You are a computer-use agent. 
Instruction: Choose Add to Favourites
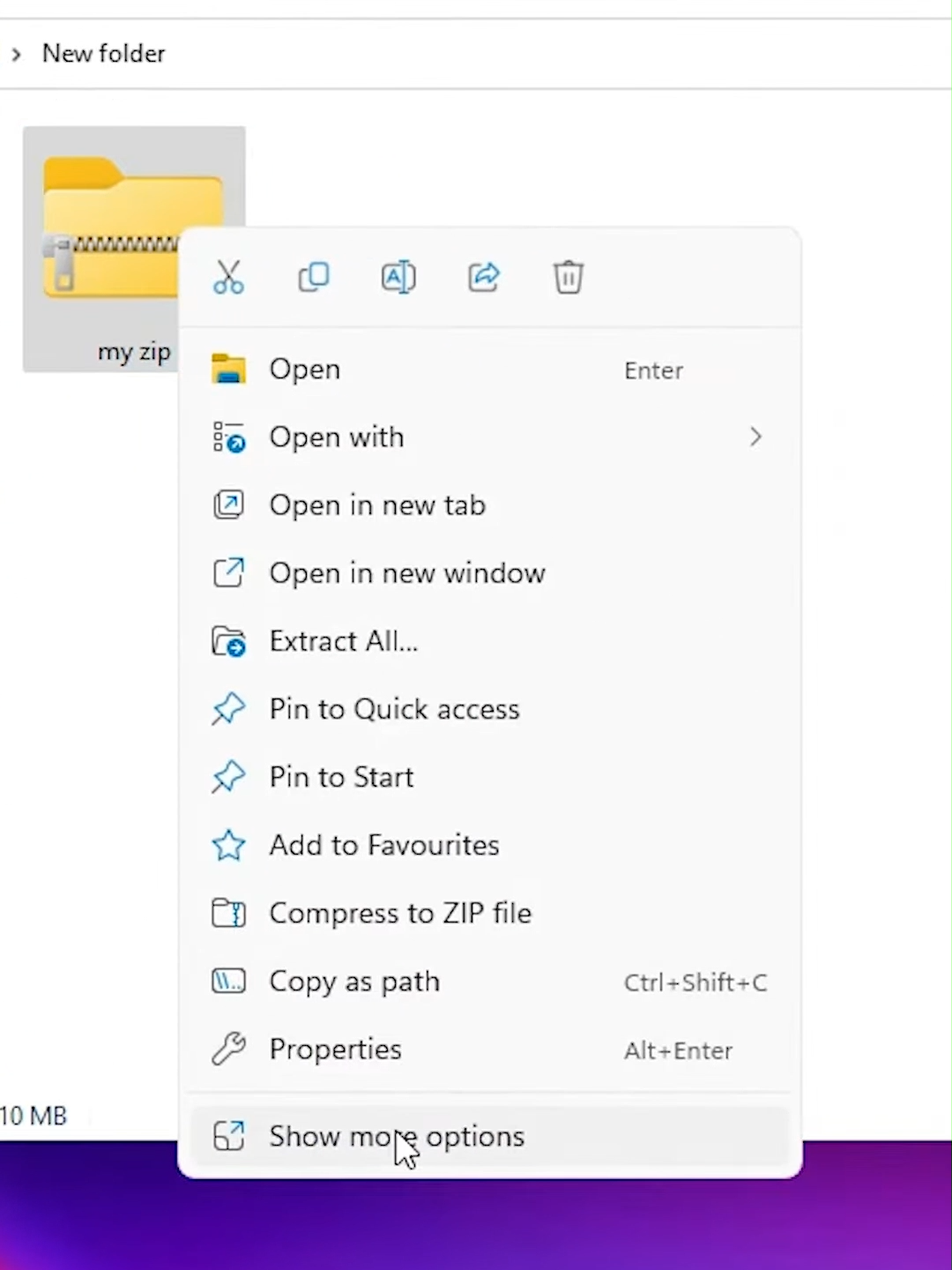tap(489, 845)
